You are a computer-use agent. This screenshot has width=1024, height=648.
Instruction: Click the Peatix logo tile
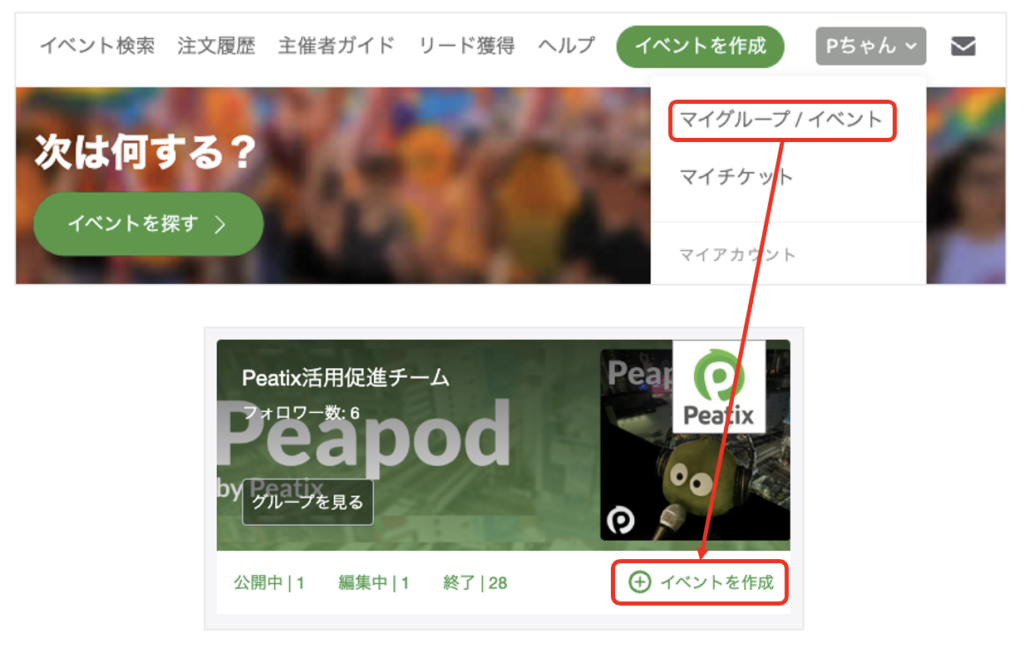click(718, 386)
